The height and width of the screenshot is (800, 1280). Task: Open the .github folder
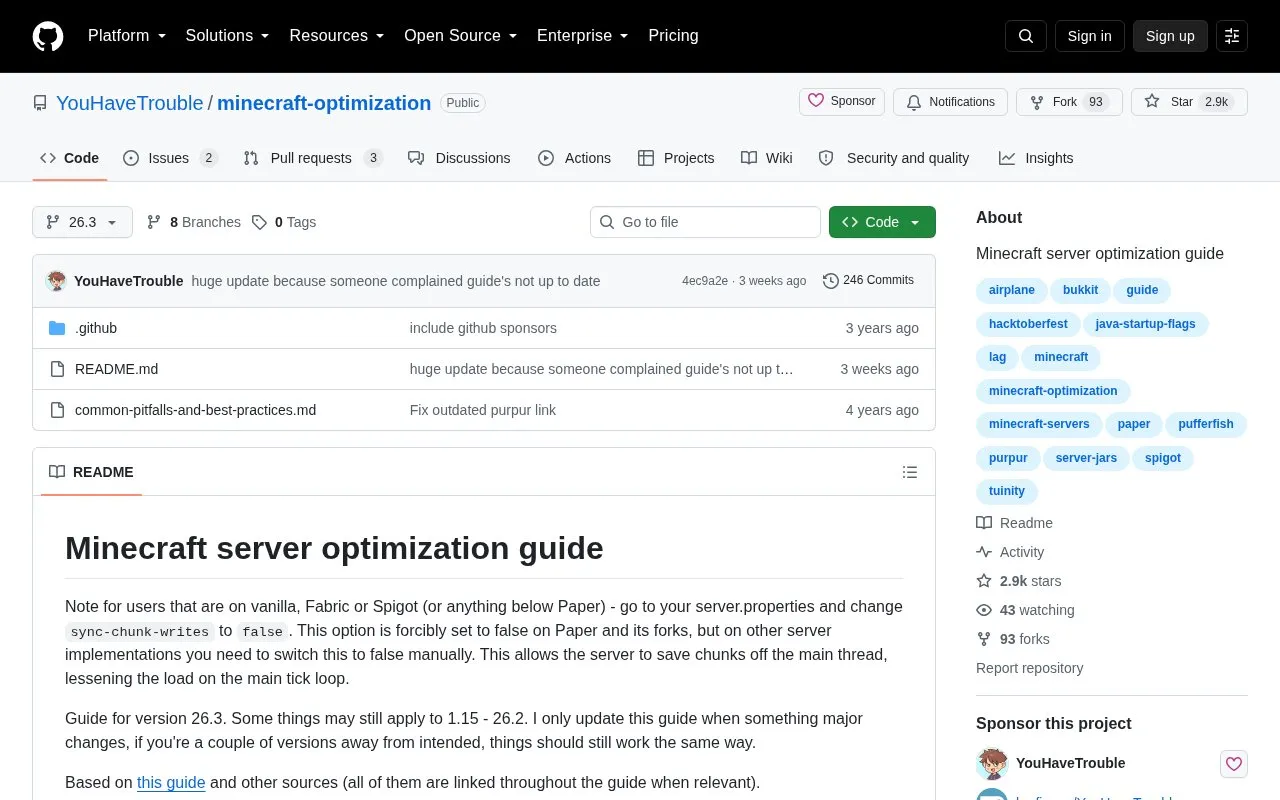[96, 328]
